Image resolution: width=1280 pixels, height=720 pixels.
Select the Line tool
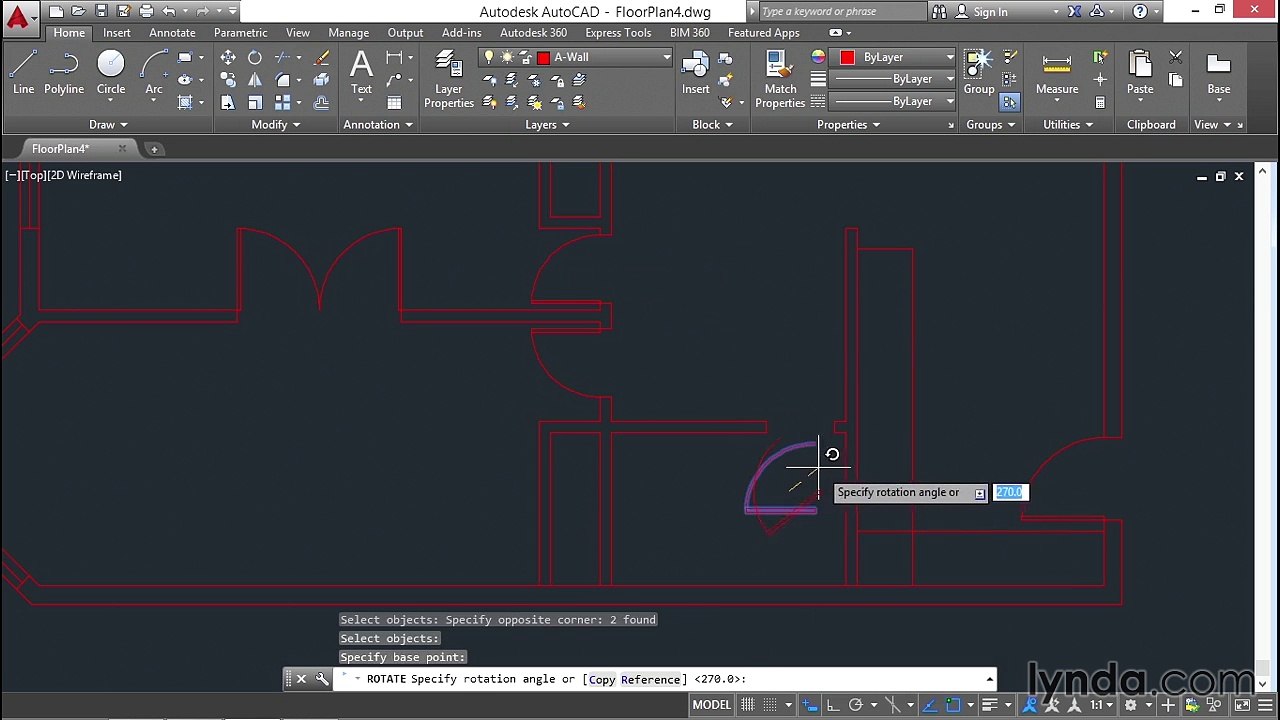pos(23,74)
